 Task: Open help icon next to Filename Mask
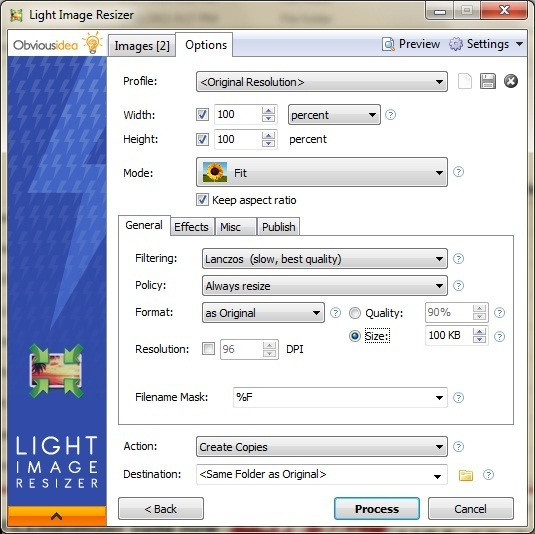coord(458,398)
